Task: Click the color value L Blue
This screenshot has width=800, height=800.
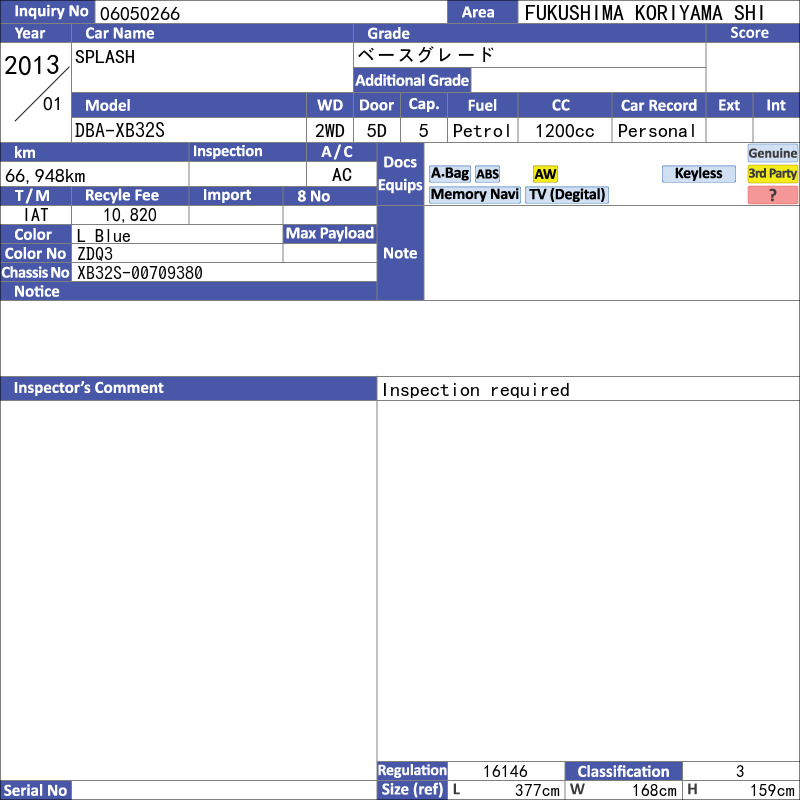Action: pyautogui.click(x=104, y=235)
